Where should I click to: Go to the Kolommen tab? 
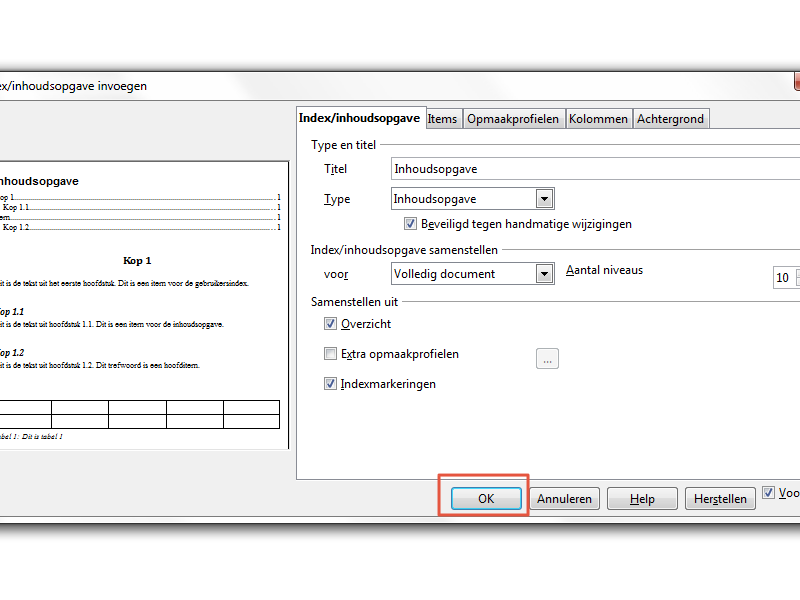(598, 119)
